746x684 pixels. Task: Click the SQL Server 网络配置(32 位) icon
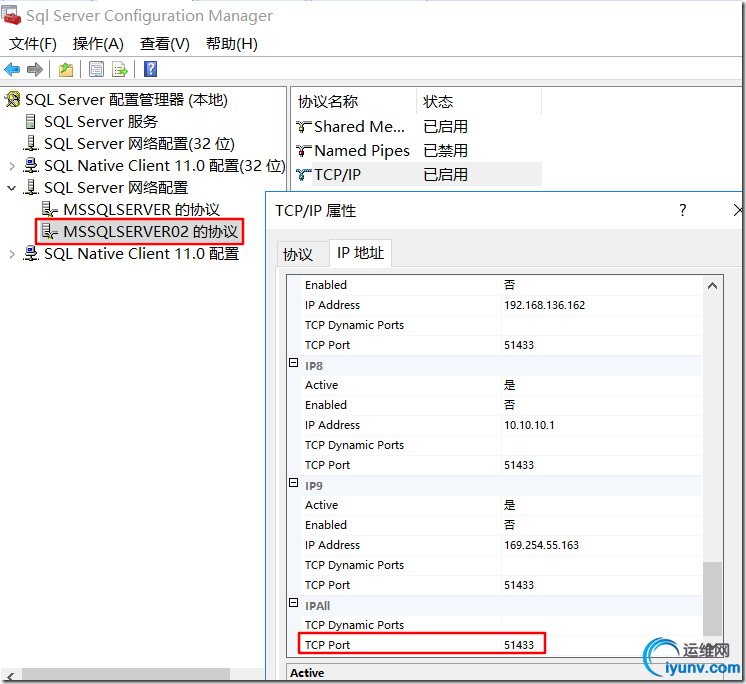click(x=30, y=144)
